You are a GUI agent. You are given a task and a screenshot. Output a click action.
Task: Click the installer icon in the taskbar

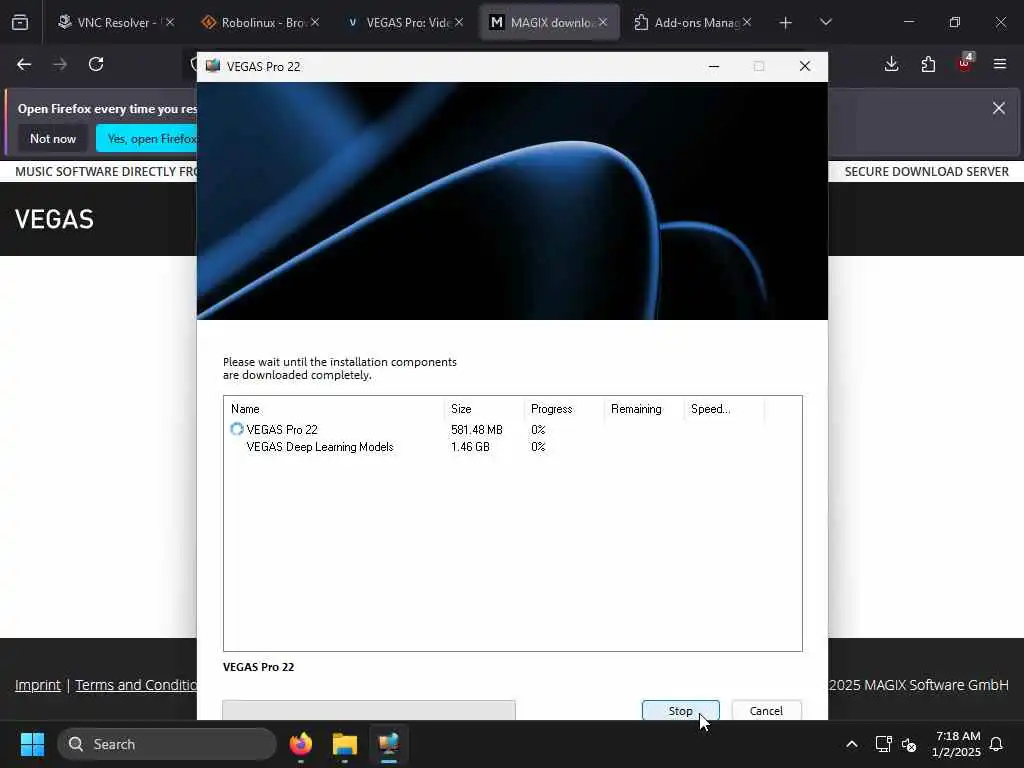click(x=389, y=744)
